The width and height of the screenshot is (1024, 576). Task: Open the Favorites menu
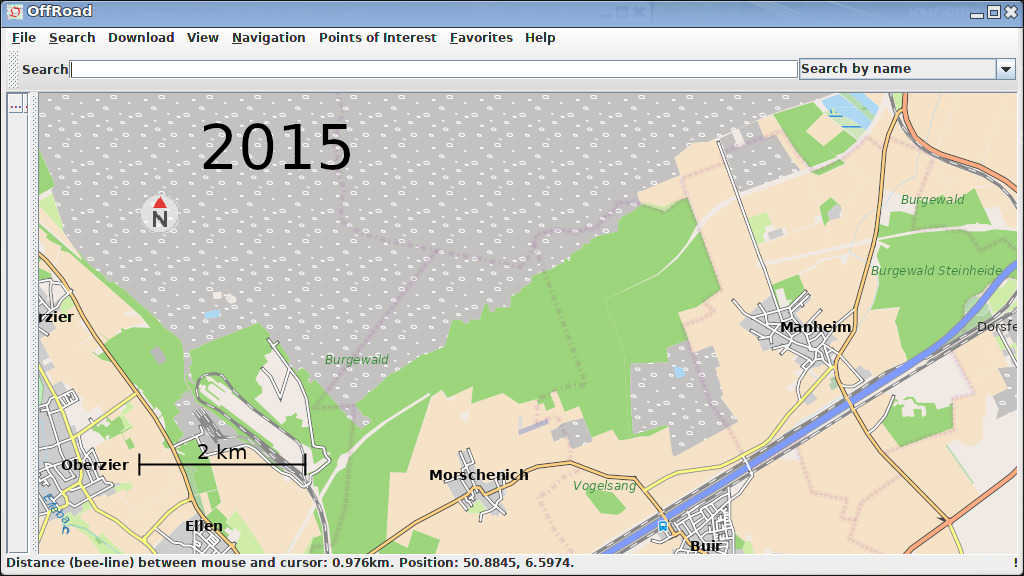pyautogui.click(x=480, y=38)
